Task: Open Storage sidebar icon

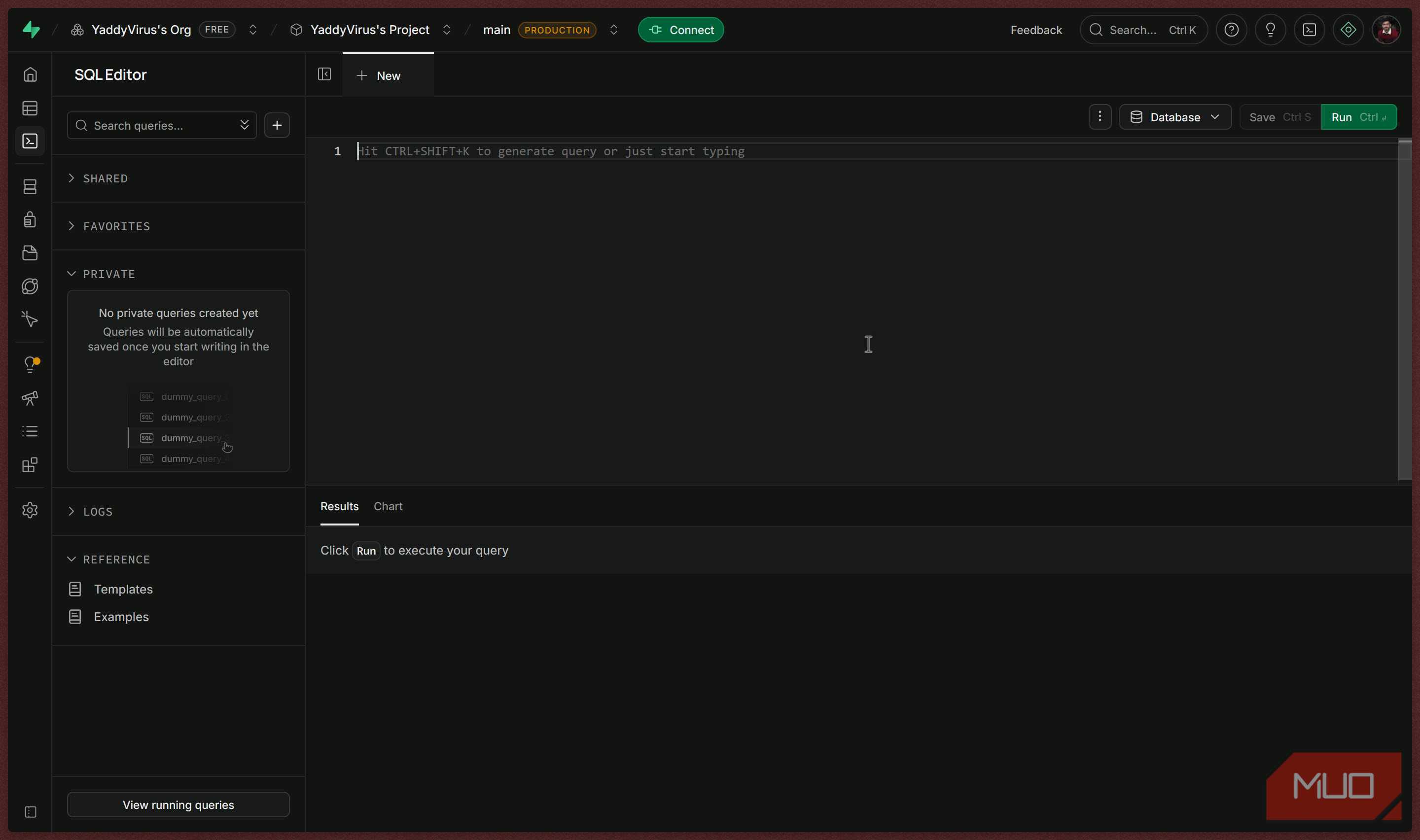Action: pos(30,253)
